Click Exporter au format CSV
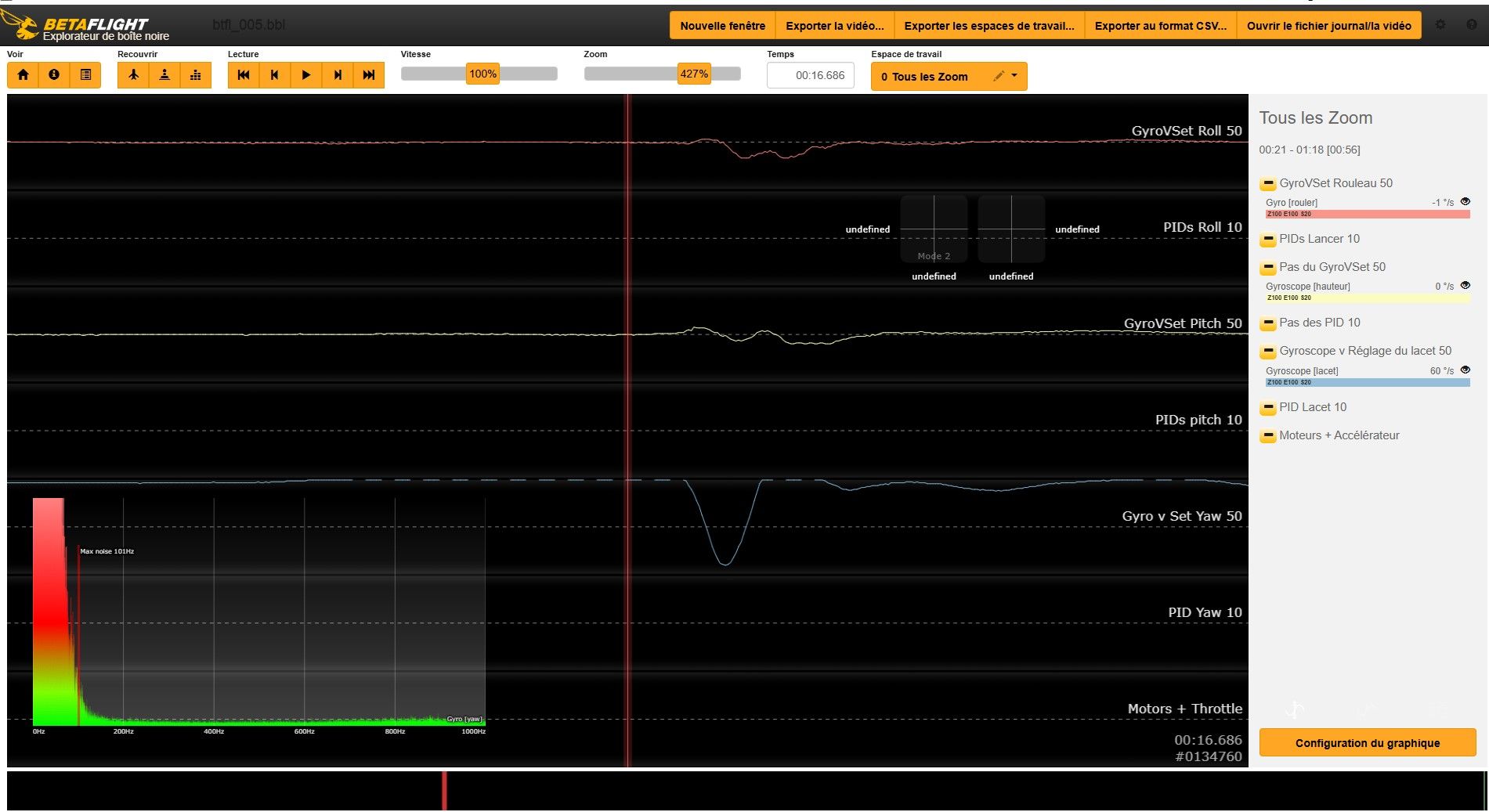The image size is (1489, 812). 1160,26
